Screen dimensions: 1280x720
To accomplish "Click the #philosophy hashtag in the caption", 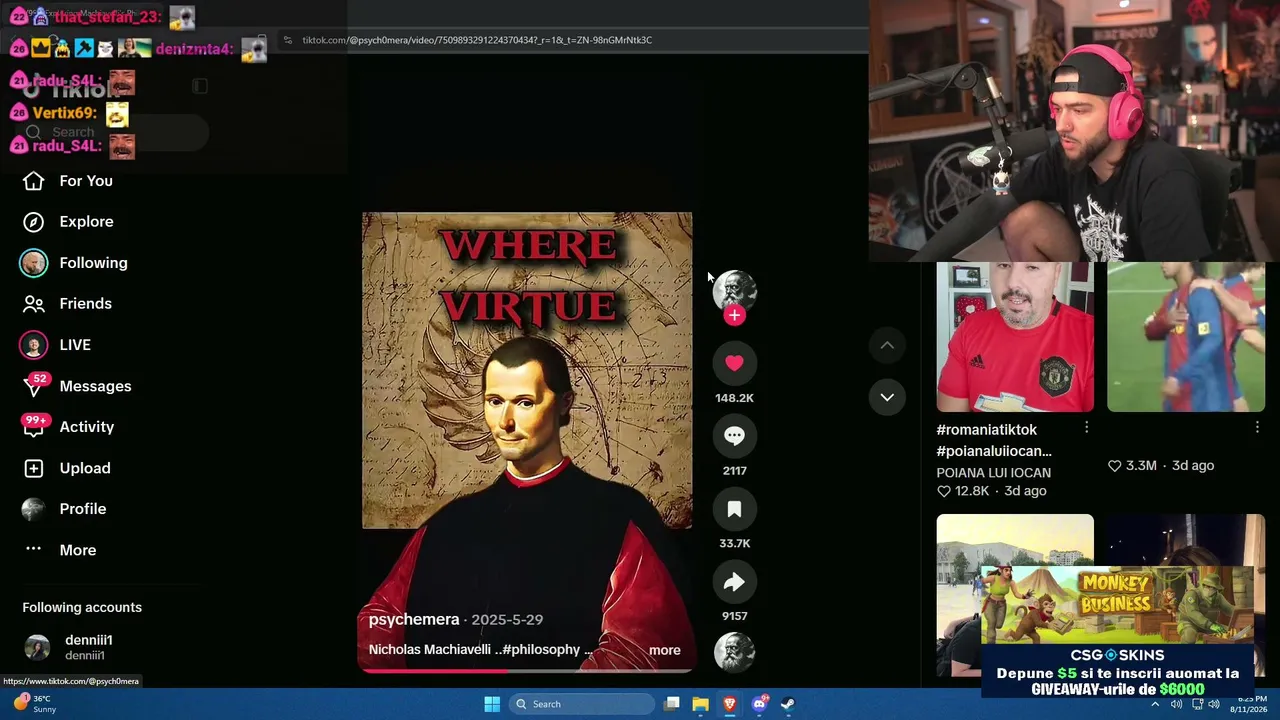I will (541, 650).
